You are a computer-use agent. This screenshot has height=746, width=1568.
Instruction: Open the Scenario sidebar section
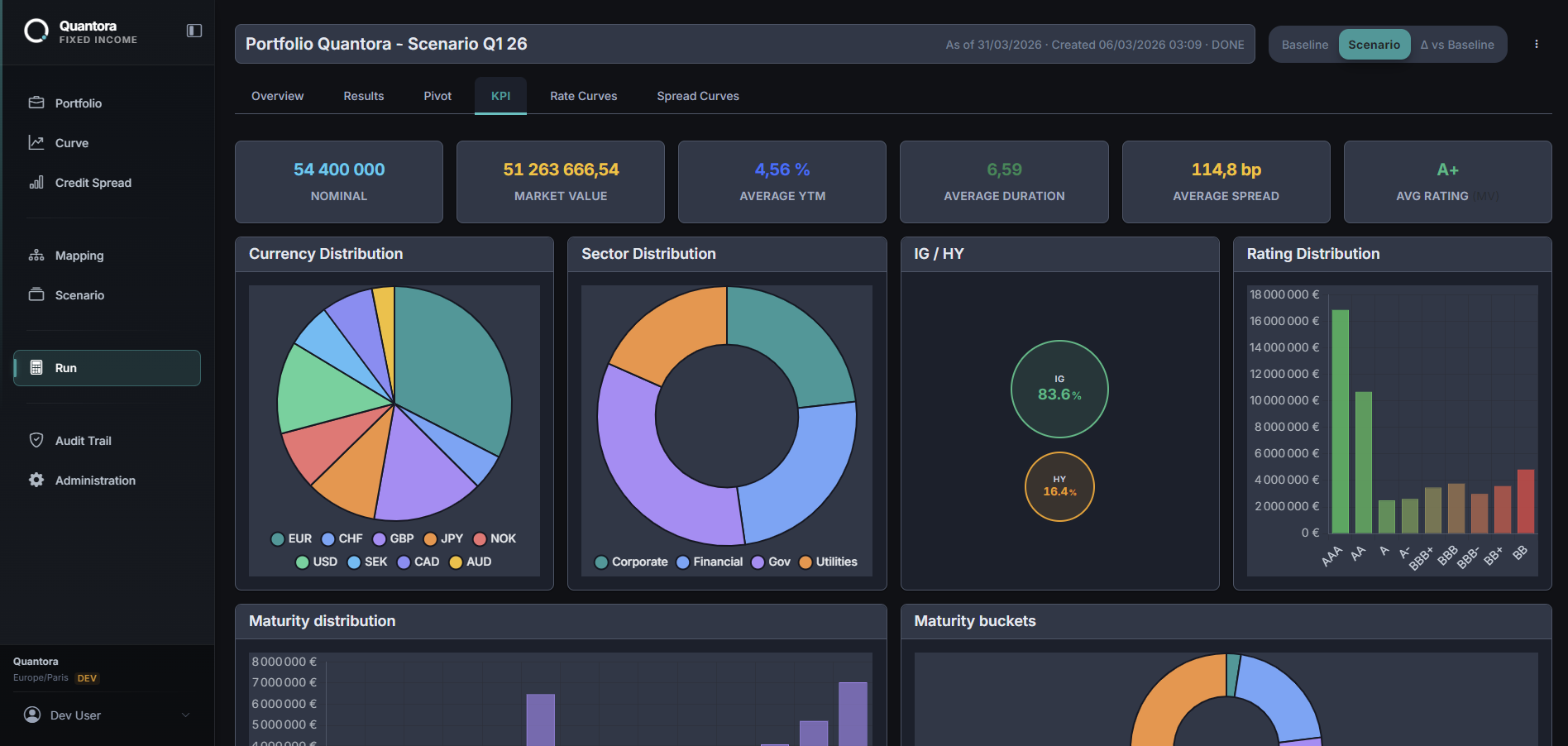click(x=79, y=294)
